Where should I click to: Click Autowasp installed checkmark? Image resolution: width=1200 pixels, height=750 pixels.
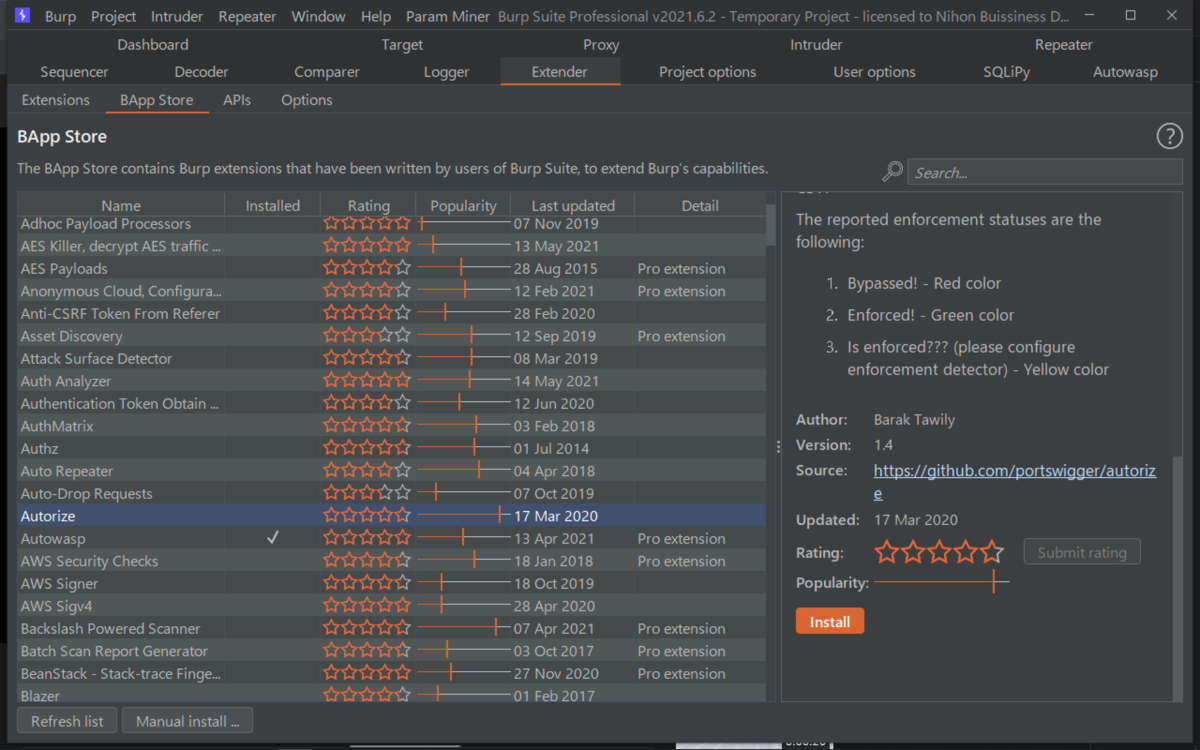click(272, 538)
